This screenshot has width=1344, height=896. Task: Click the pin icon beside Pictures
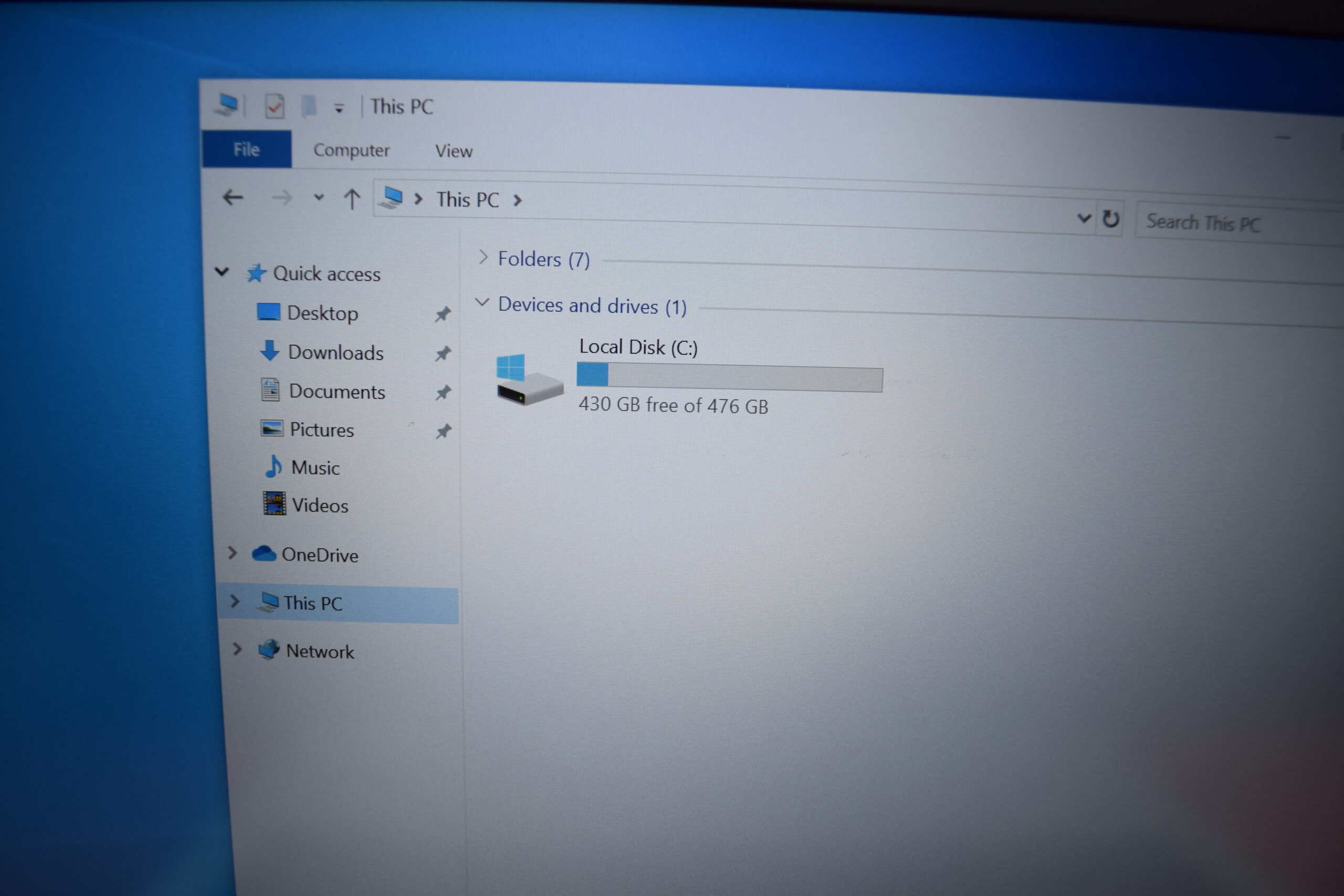coord(444,431)
